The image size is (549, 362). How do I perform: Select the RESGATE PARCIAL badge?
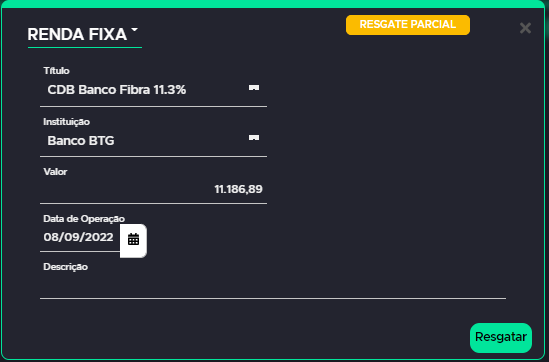(408, 25)
